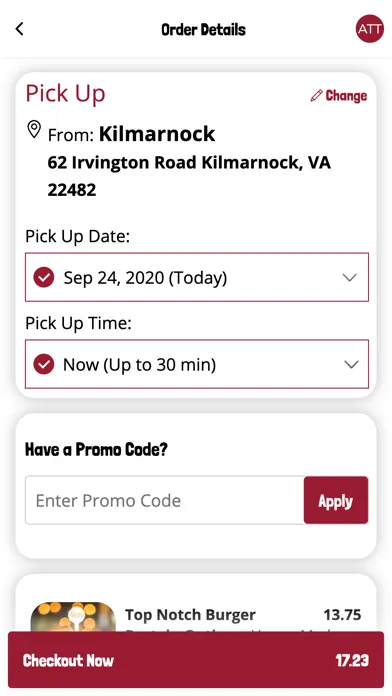392x696 pixels.
Task: Tap the checkmark icon beside Now
Action: tap(44, 364)
